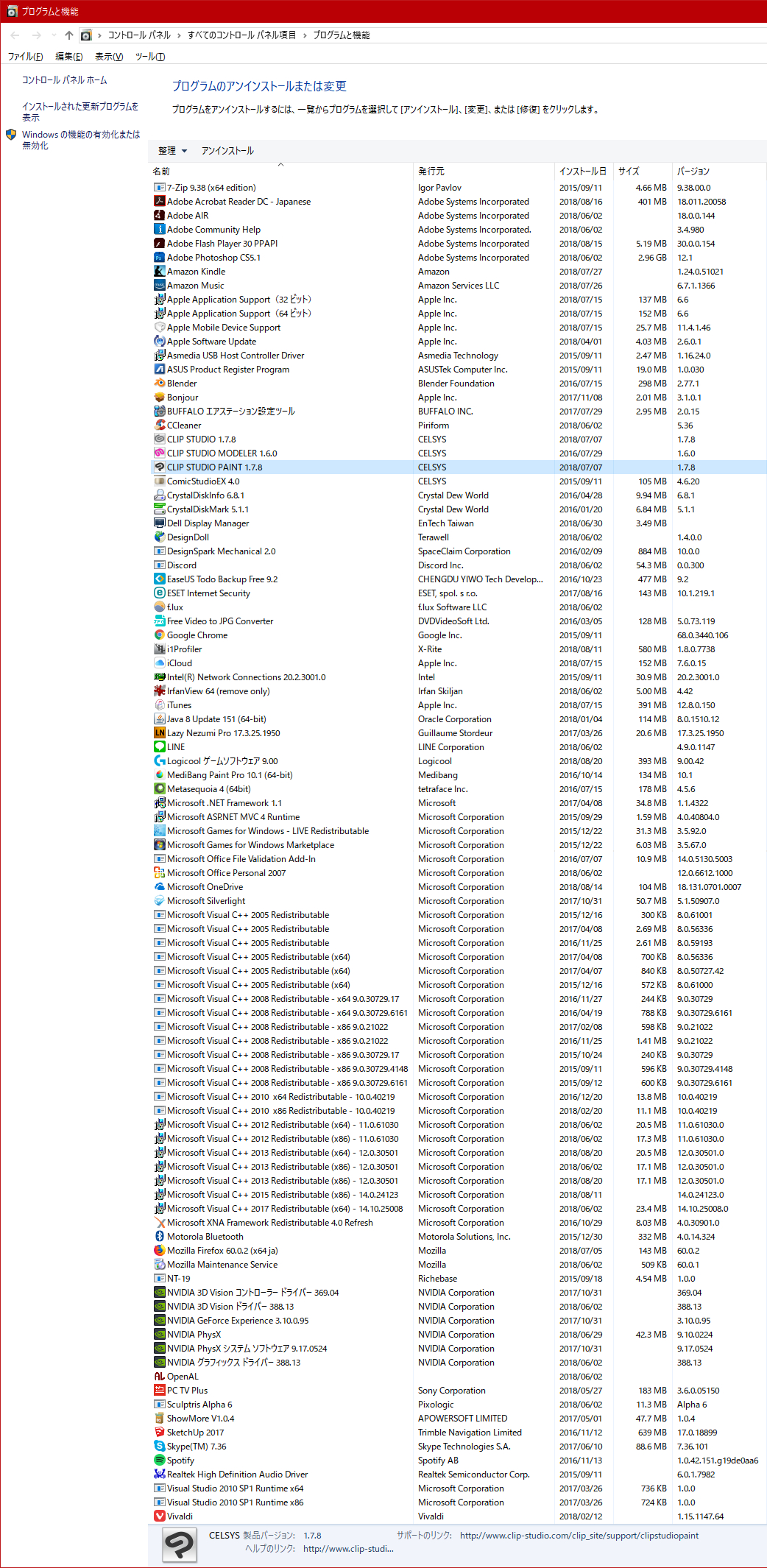Sort list by サイズ column header

[x=643, y=172]
